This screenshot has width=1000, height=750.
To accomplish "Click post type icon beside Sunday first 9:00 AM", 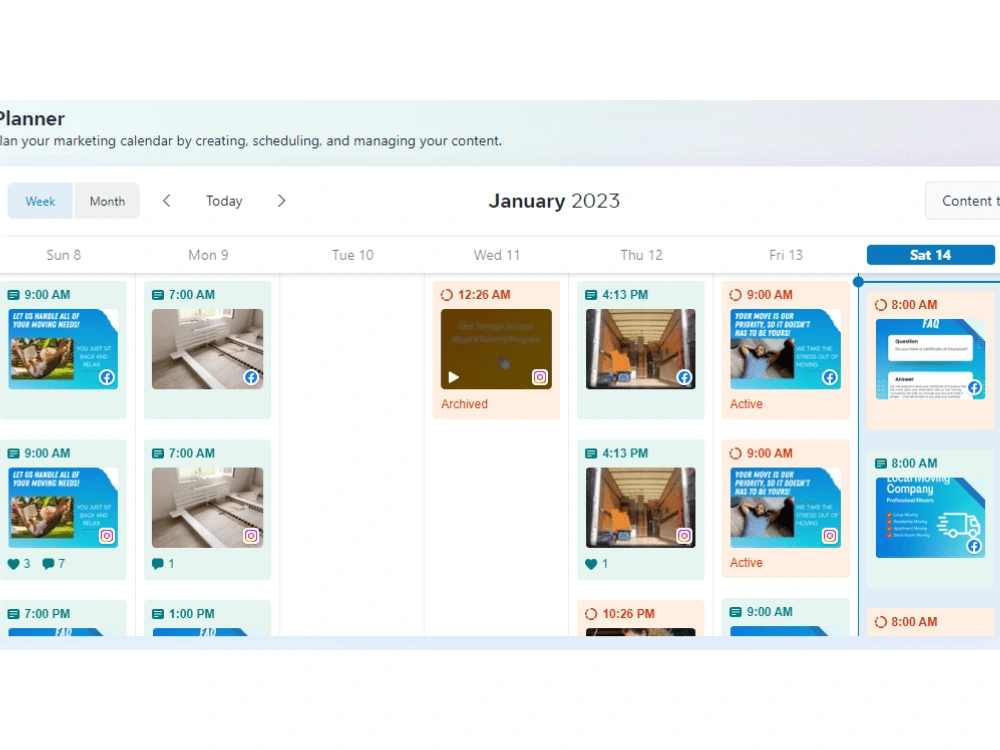I will click(13, 295).
